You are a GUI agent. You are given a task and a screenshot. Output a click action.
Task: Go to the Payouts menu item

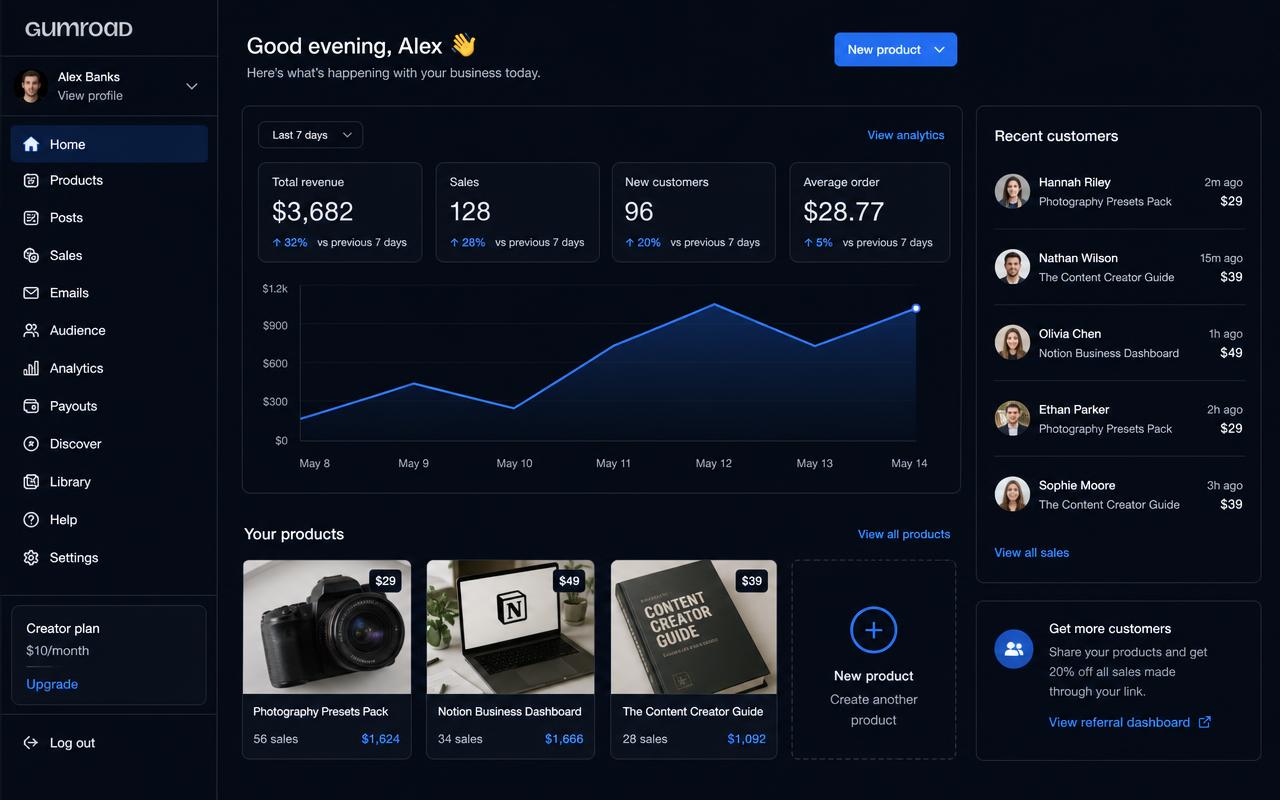(x=109, y=406)
